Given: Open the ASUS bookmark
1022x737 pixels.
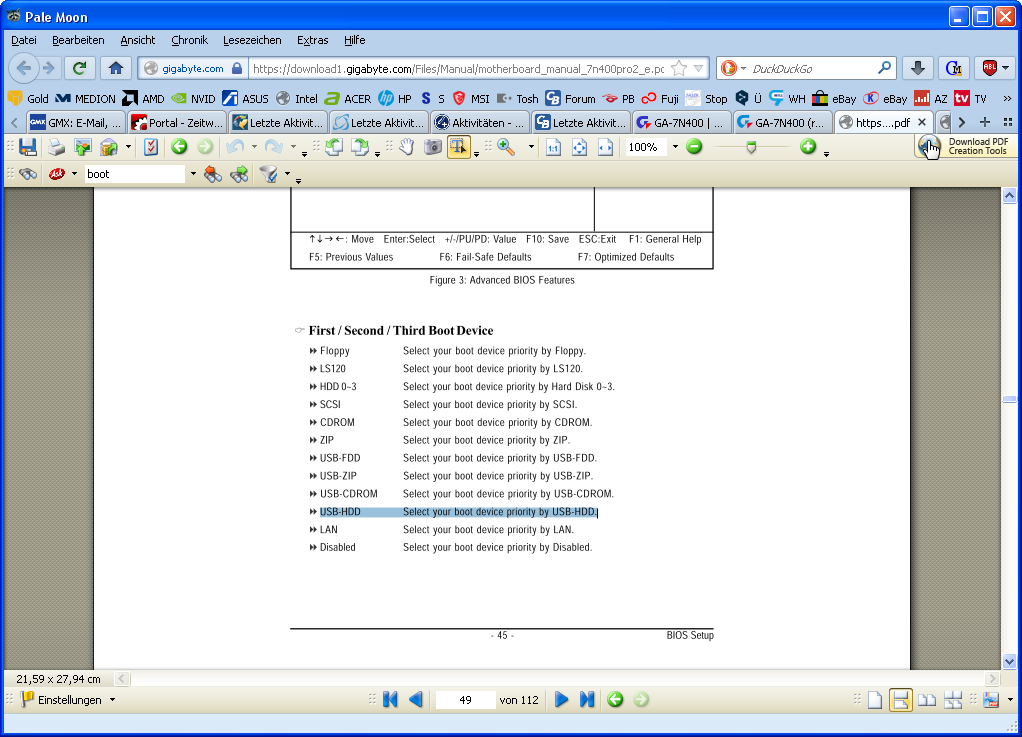Looking at the screenshot, I should (246, 98).
